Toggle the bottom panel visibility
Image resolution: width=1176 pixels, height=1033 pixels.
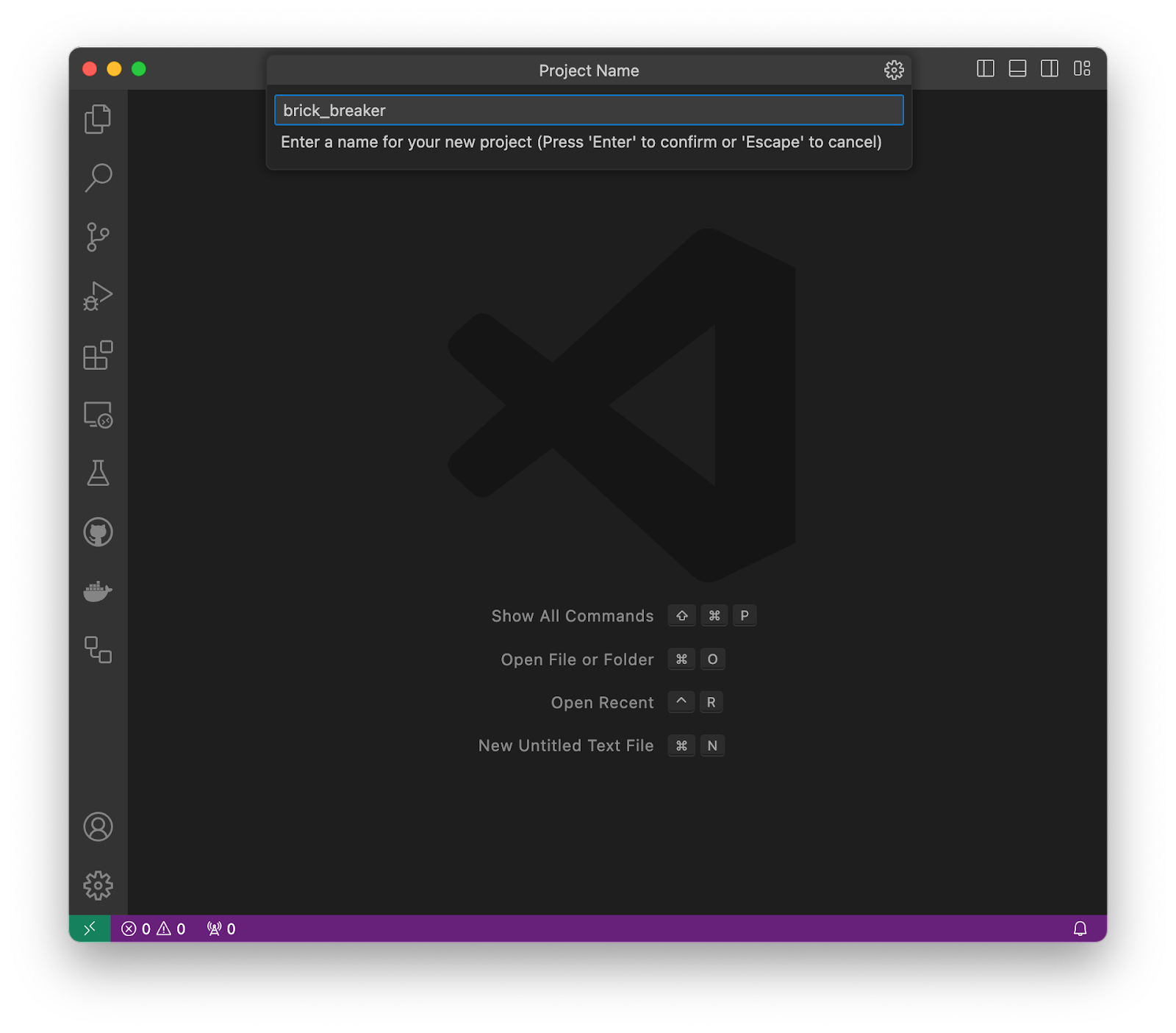[1018, 70]
